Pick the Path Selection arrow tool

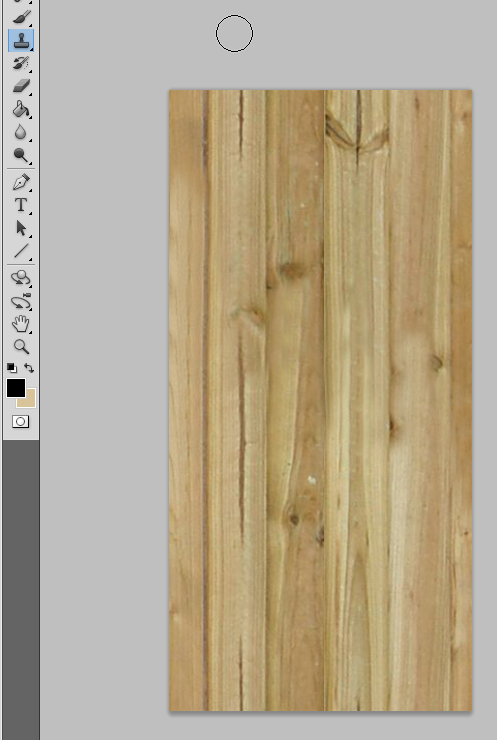(x=21, y=228)
